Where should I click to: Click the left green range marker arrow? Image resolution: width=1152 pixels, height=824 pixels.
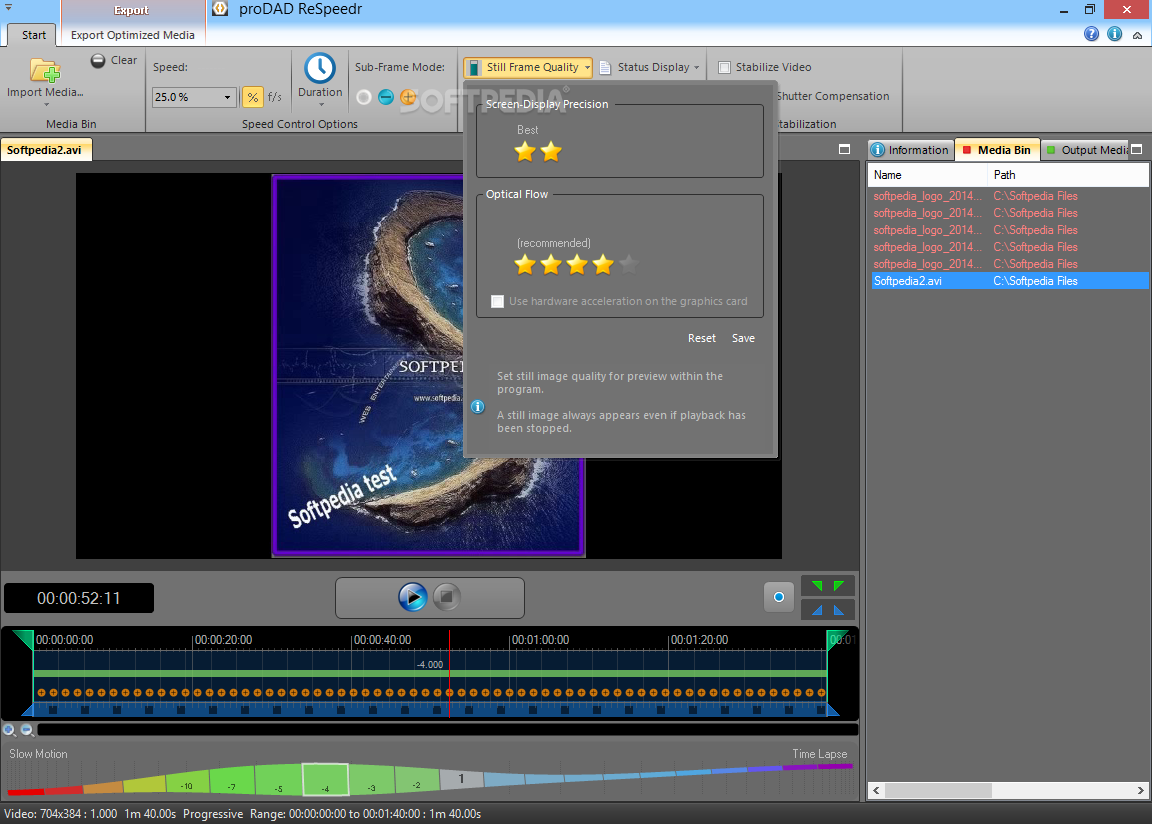817,586
